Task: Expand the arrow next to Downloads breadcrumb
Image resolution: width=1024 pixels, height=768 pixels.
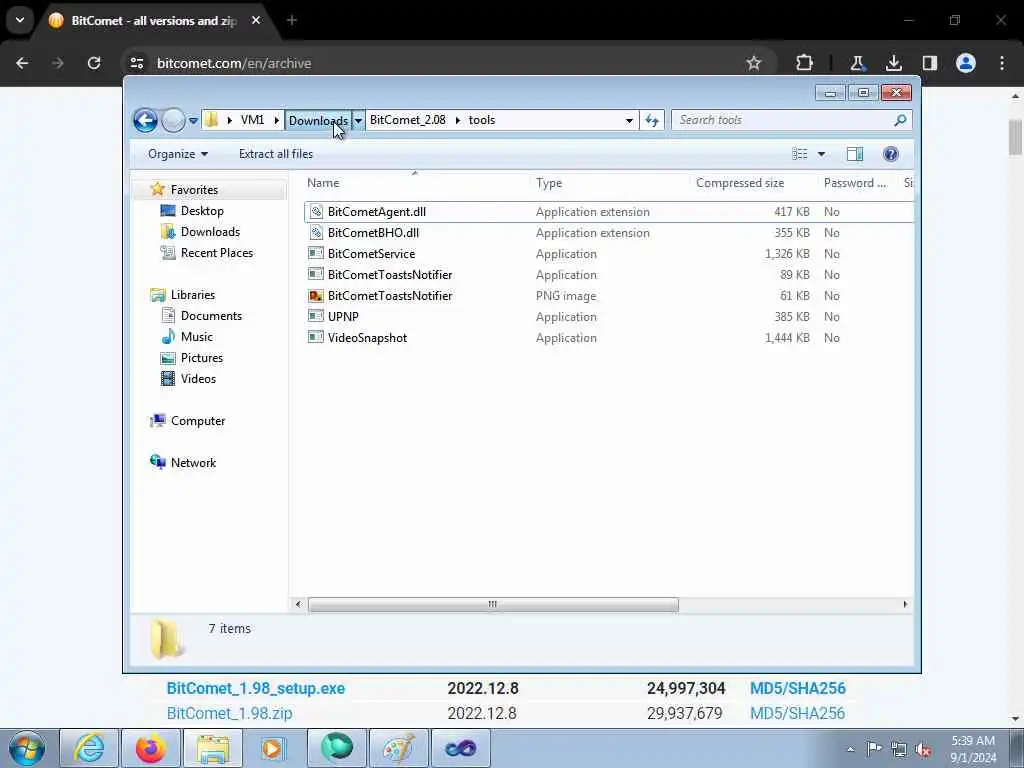Action: [358, 120]
